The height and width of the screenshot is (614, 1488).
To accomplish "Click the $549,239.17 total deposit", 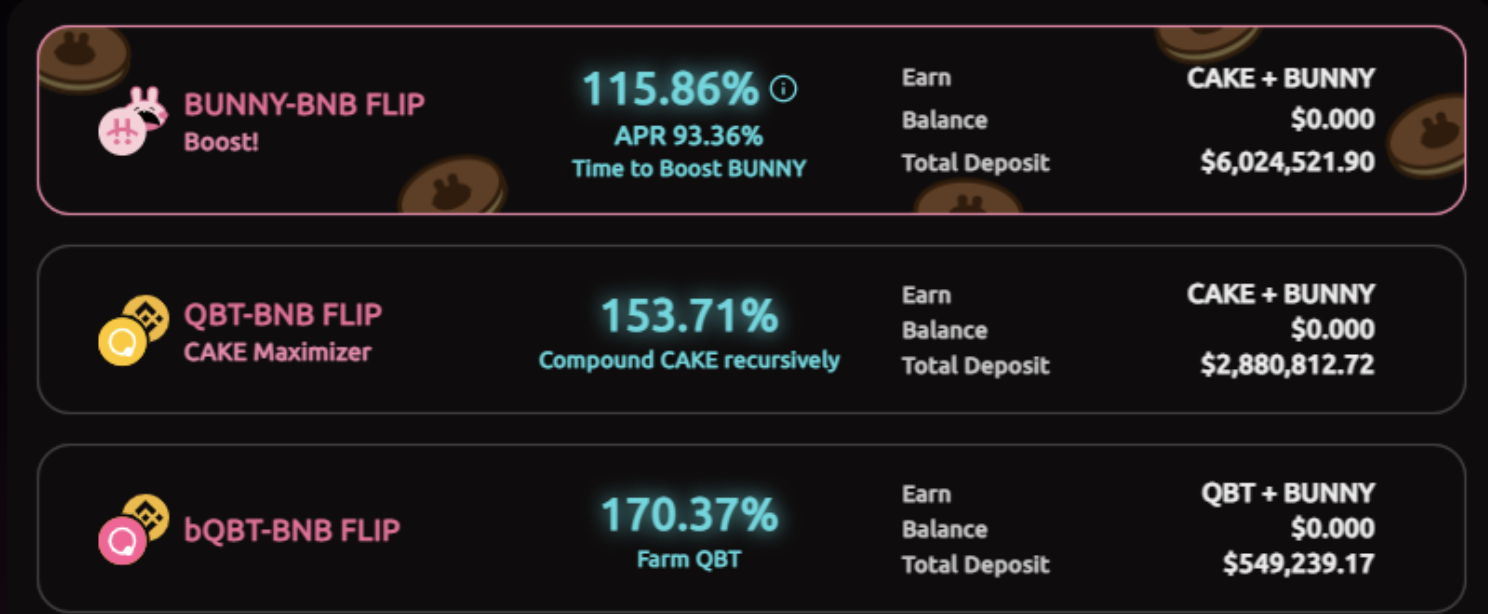I will 1298,564.
